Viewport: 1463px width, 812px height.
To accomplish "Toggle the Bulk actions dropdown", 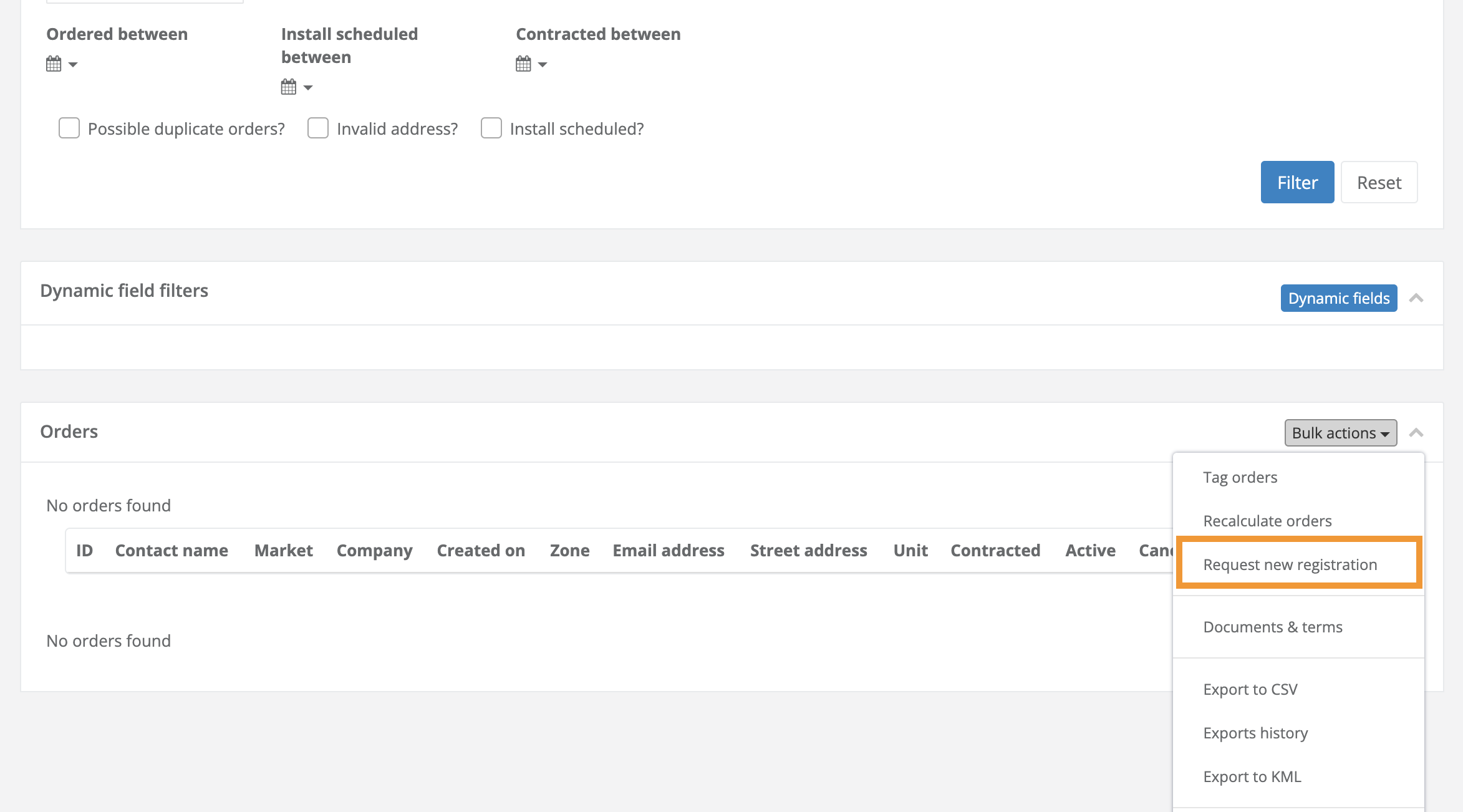I will coord(1340,433).
